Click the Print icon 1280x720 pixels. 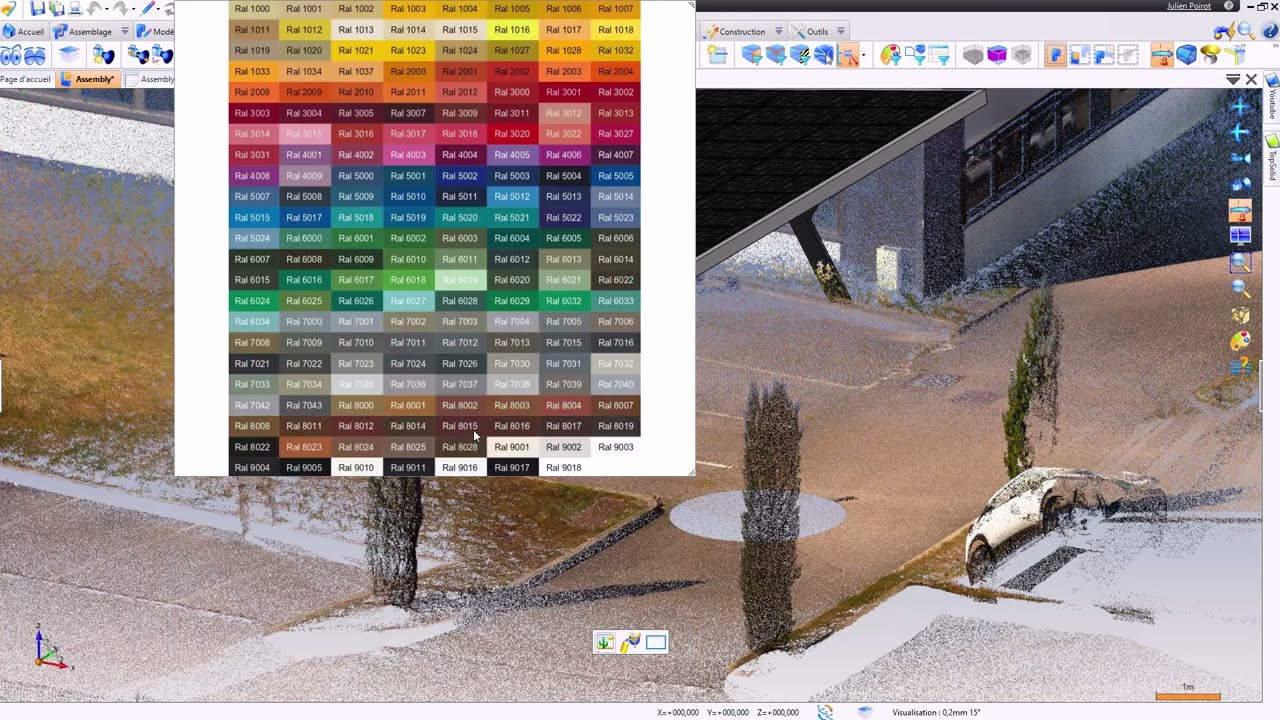[75, 9]
